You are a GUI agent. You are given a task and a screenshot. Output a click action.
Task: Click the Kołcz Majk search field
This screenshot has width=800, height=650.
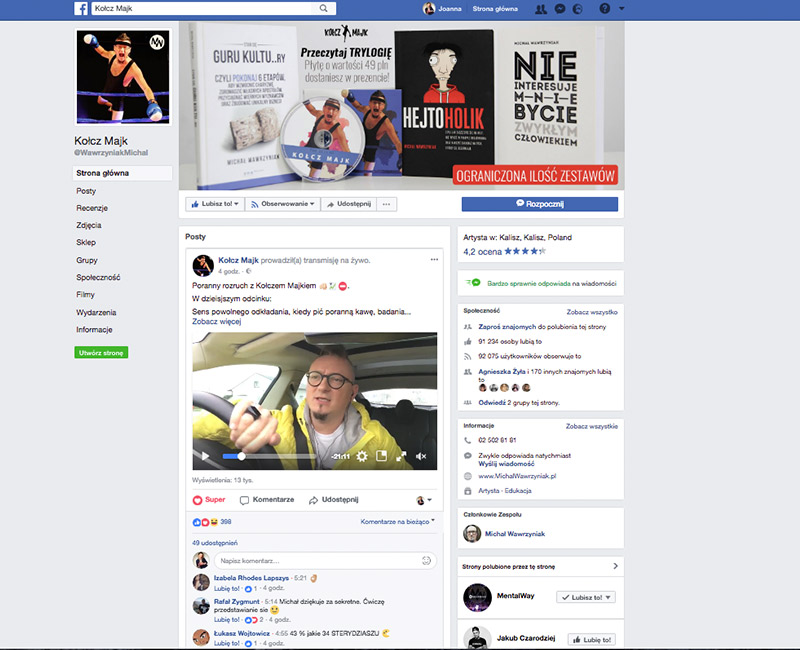coord(204,8)
